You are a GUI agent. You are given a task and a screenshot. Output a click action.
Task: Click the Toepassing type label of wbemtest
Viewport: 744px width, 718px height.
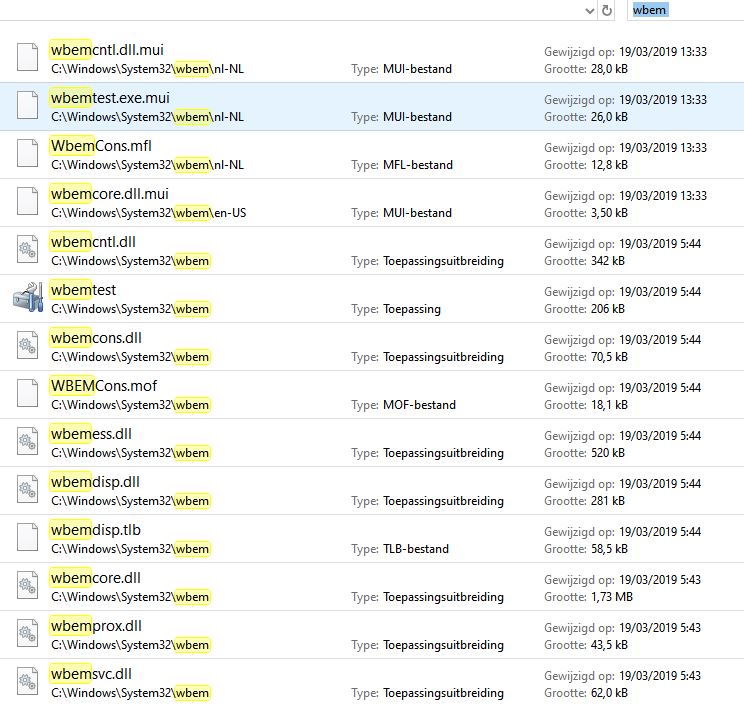point(411,309)
